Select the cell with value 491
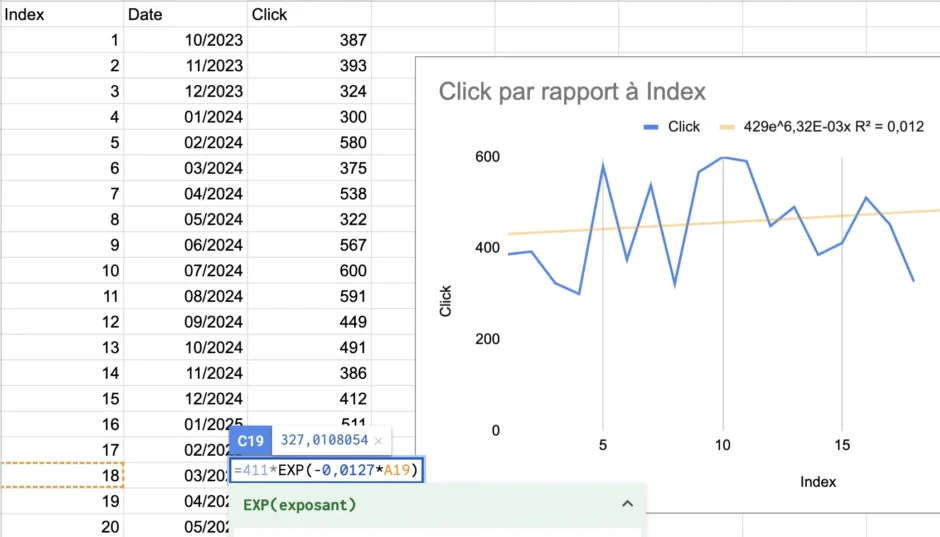Screen dimensions: 940x537 pos(309,348)
